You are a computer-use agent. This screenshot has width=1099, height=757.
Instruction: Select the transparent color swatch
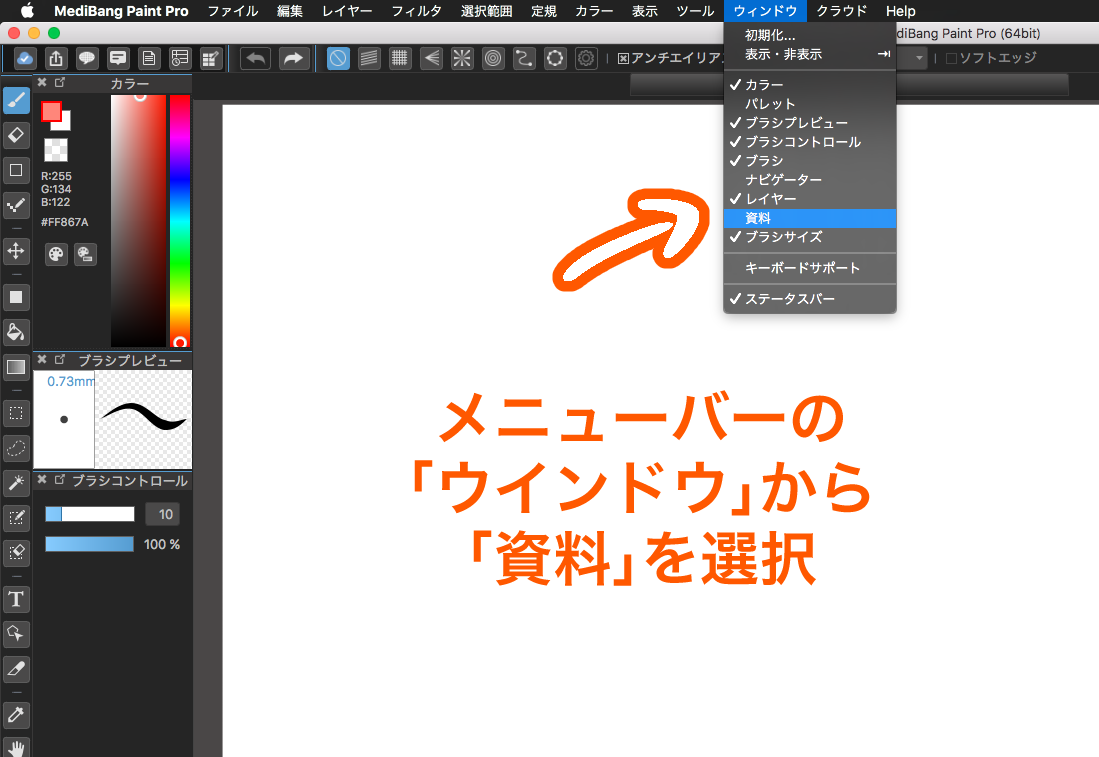click(56, 150)
